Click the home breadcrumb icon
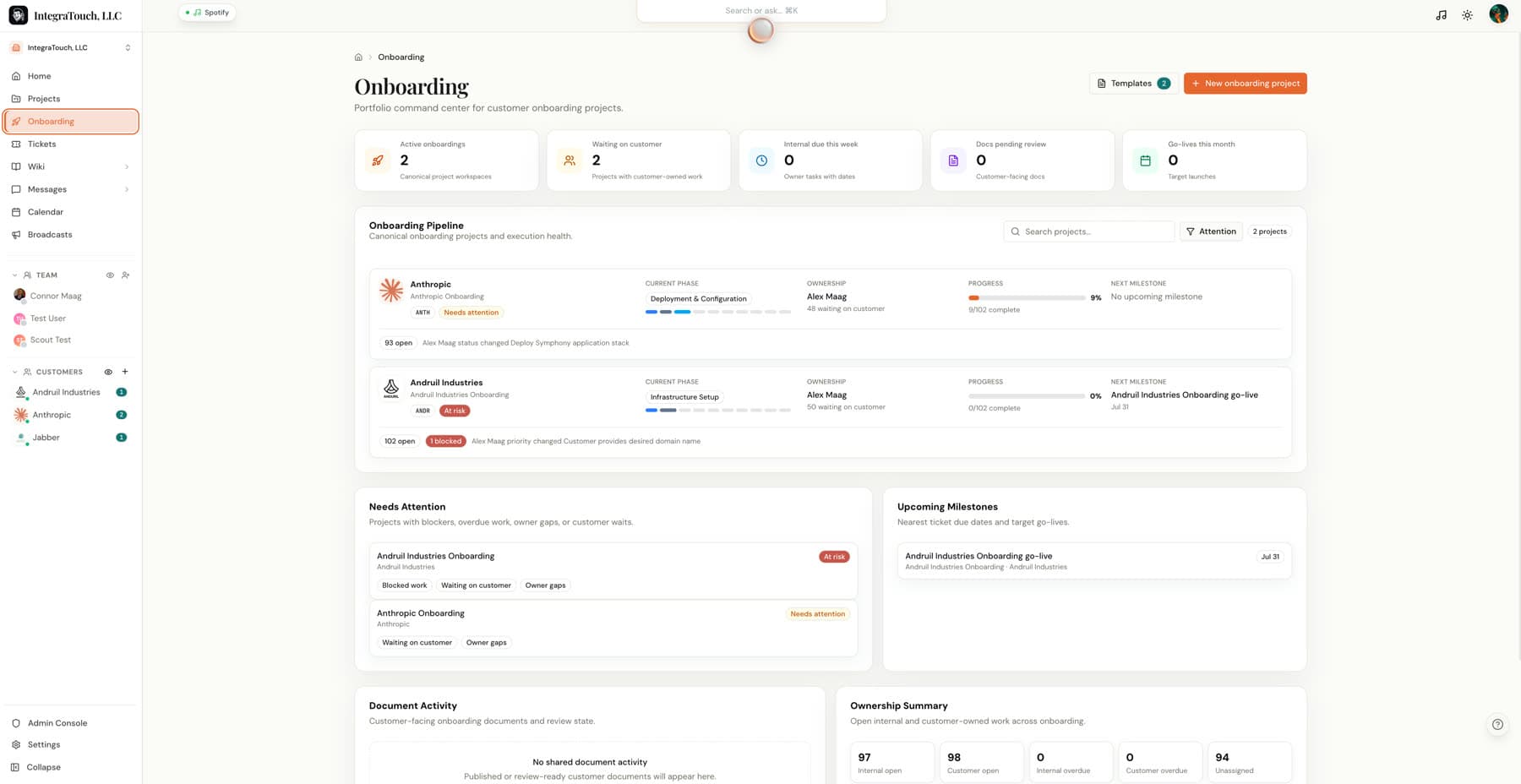 [x=358, y=57]
